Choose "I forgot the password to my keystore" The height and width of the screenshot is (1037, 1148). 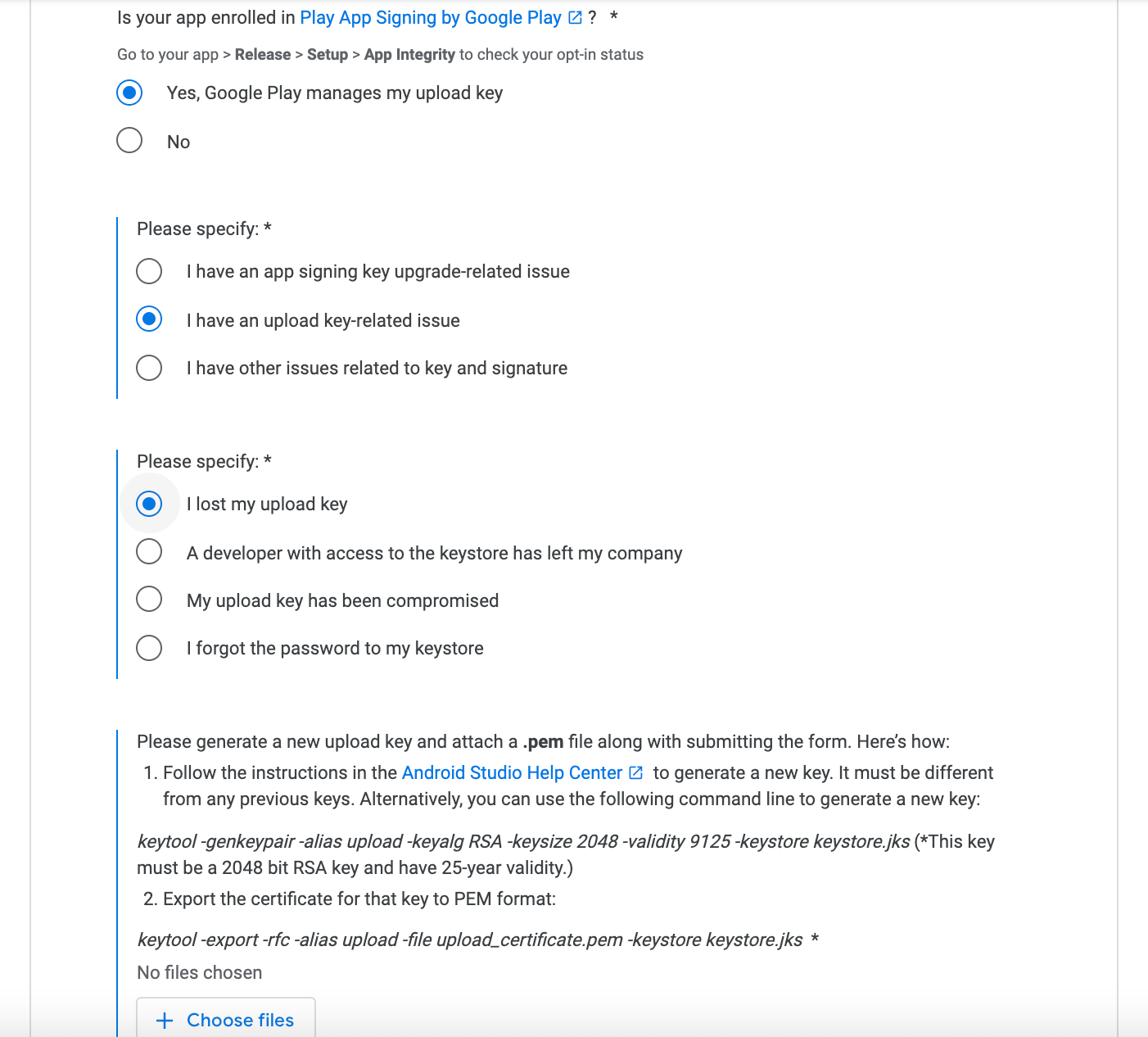[149, 647]
